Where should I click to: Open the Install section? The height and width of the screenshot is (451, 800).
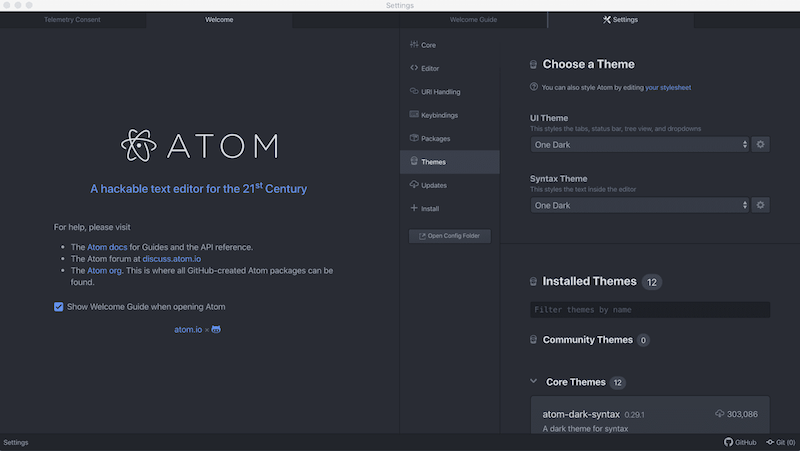[430, 209]
